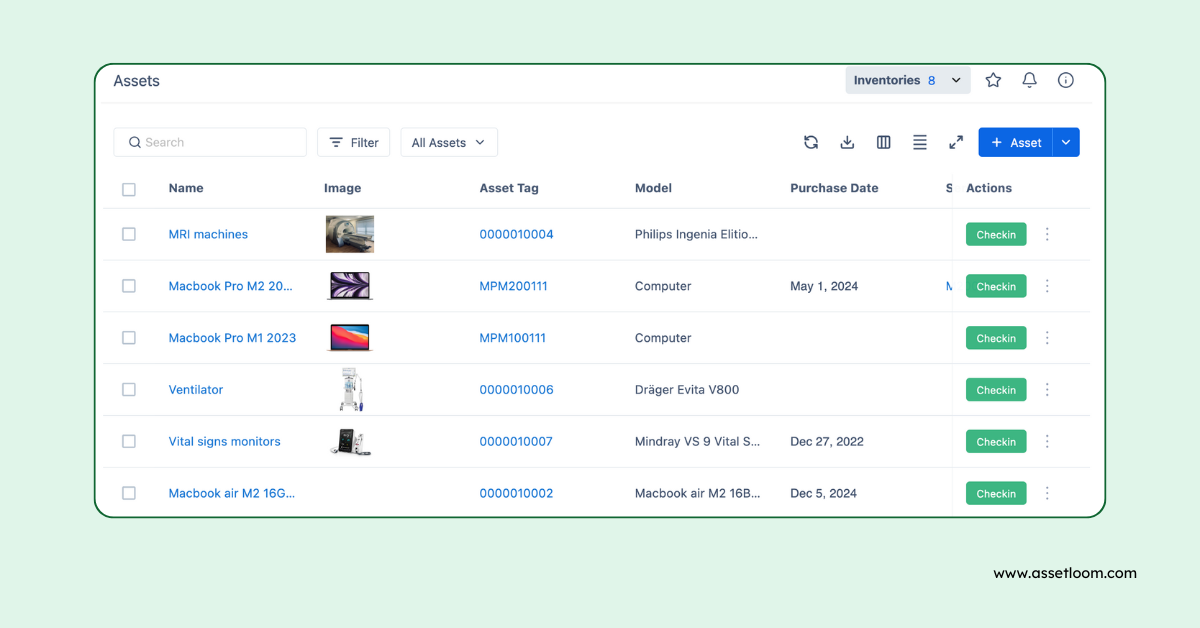Tick the Ventilator row checkbox

129,390
